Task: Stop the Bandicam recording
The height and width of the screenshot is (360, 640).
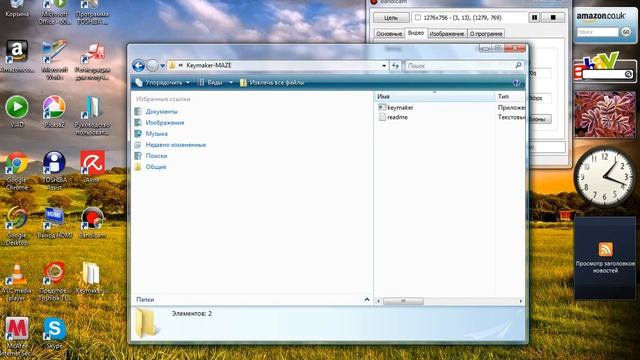Action: point(553,18)
